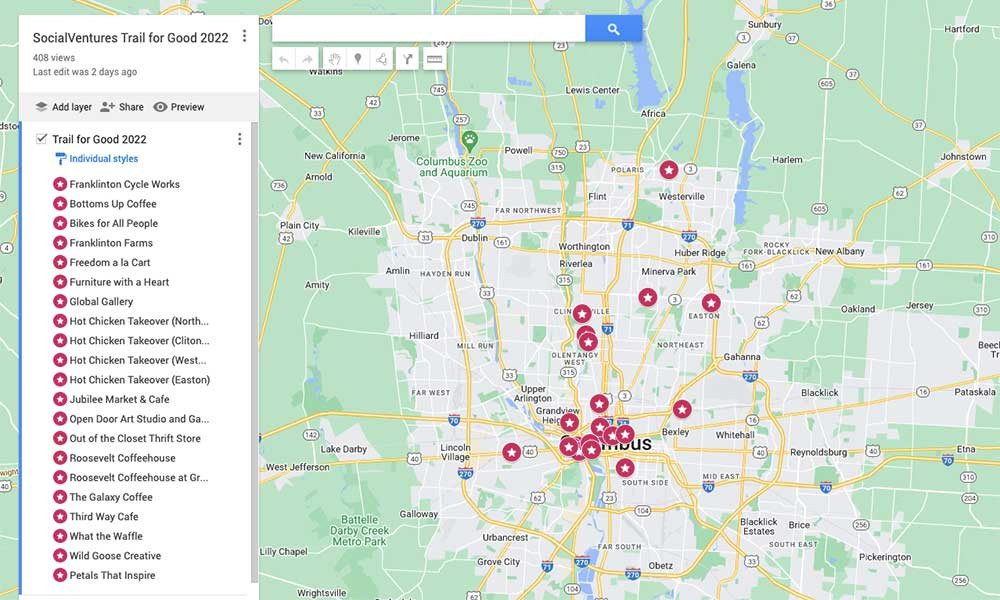The image size is (1000, 600).
Task: Select Third Way Cafe entry
Action: coord(104,516)
